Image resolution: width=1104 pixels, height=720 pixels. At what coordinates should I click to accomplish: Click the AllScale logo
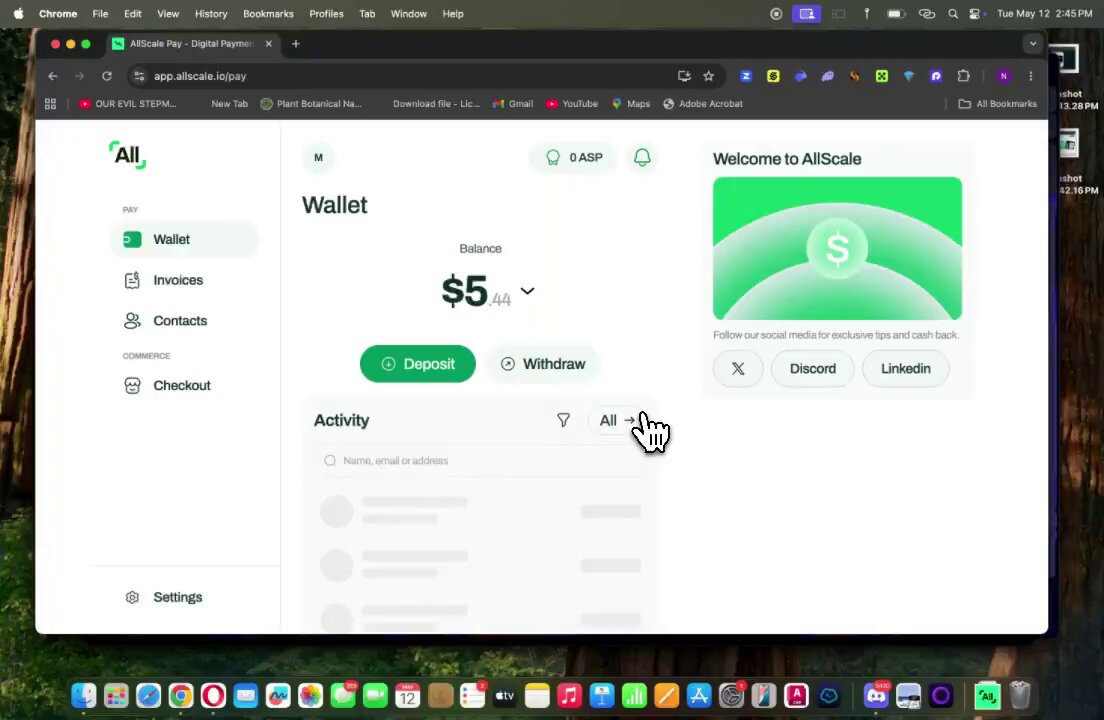[x=127, y=155]
